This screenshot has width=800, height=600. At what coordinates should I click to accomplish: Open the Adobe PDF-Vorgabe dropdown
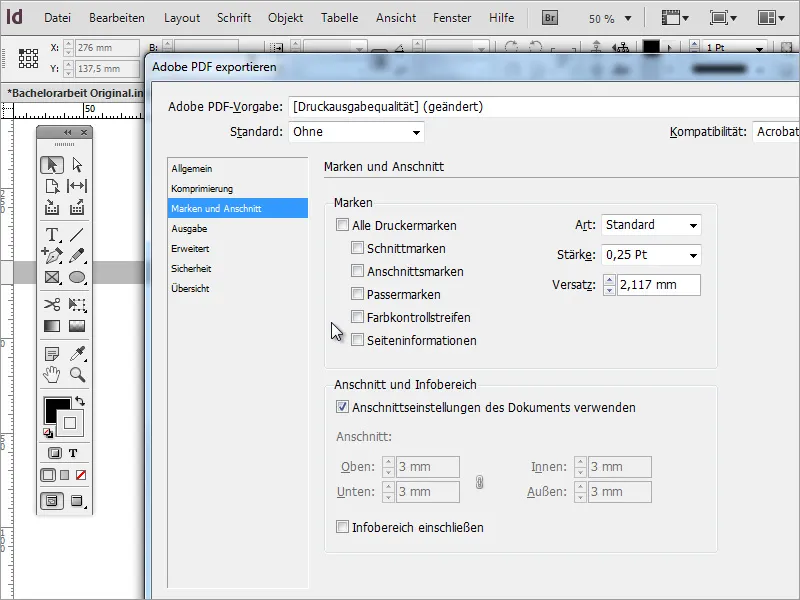point(544,107)
